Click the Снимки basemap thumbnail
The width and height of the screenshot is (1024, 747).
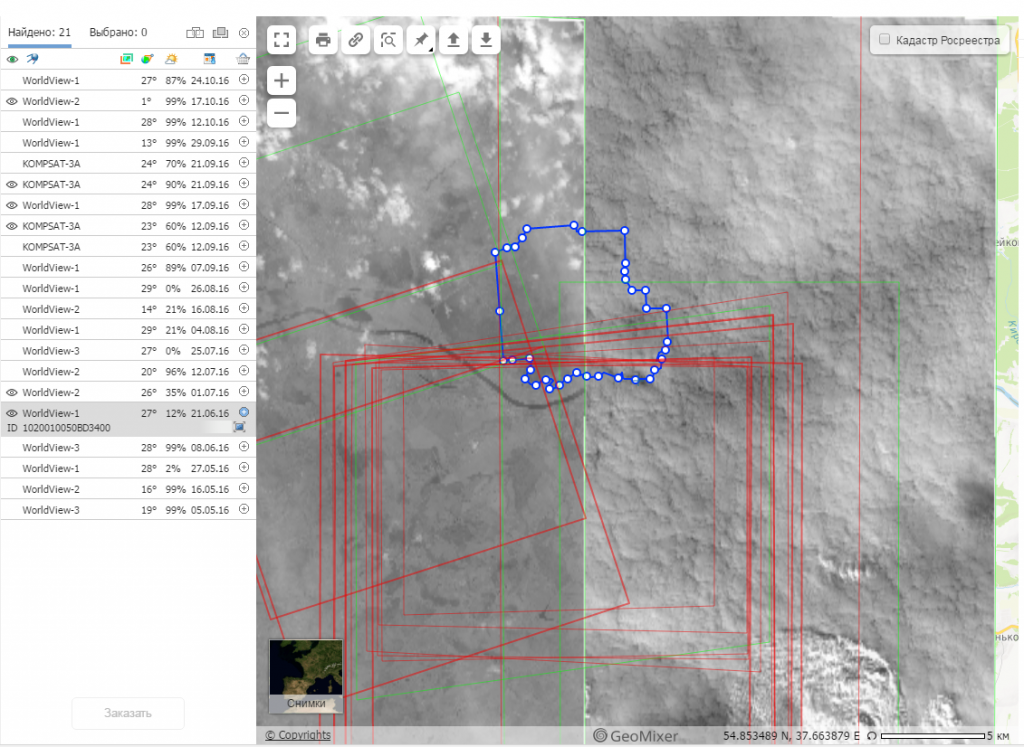(x=306, y=676)
